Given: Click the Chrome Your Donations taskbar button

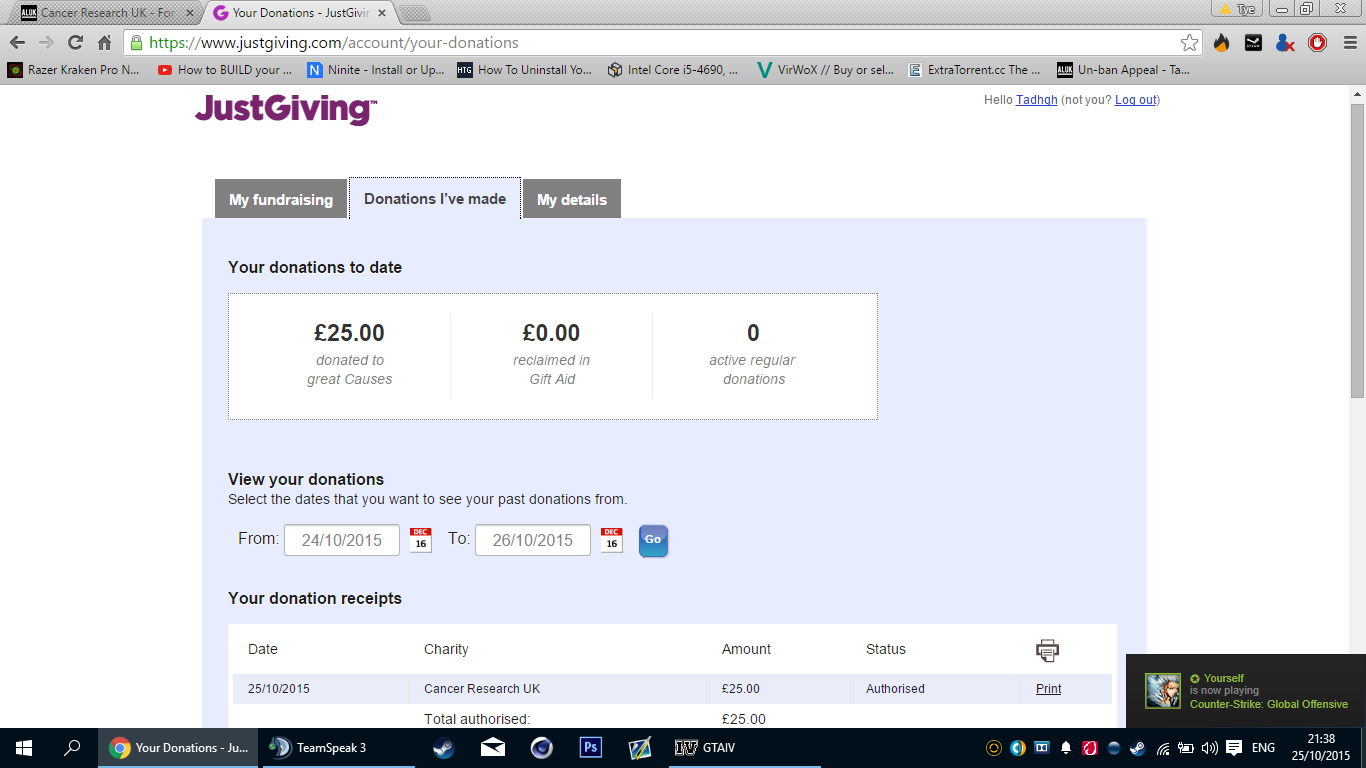Looking at the screenshot, I should [x=179, y=748].
